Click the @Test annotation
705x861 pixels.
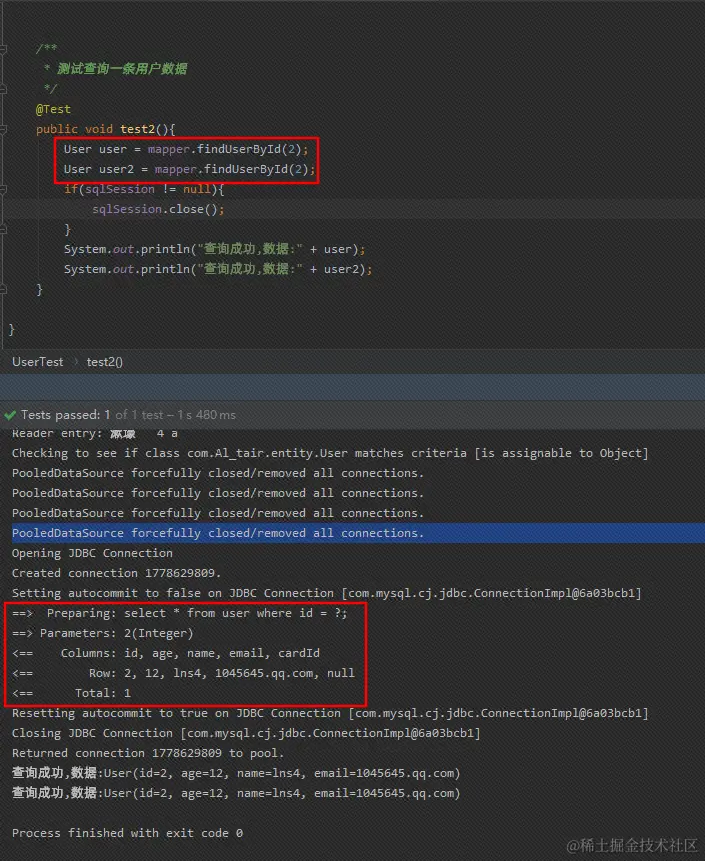(53, 109)
